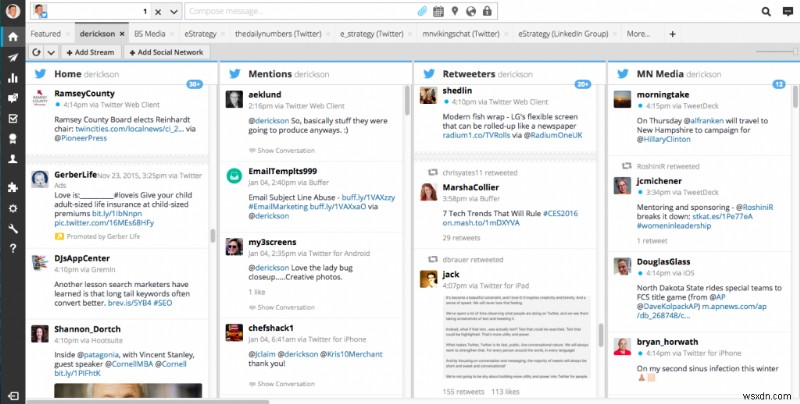Open the award ribbon sidebar icon
800x404 pixels.
pos(13,139)
